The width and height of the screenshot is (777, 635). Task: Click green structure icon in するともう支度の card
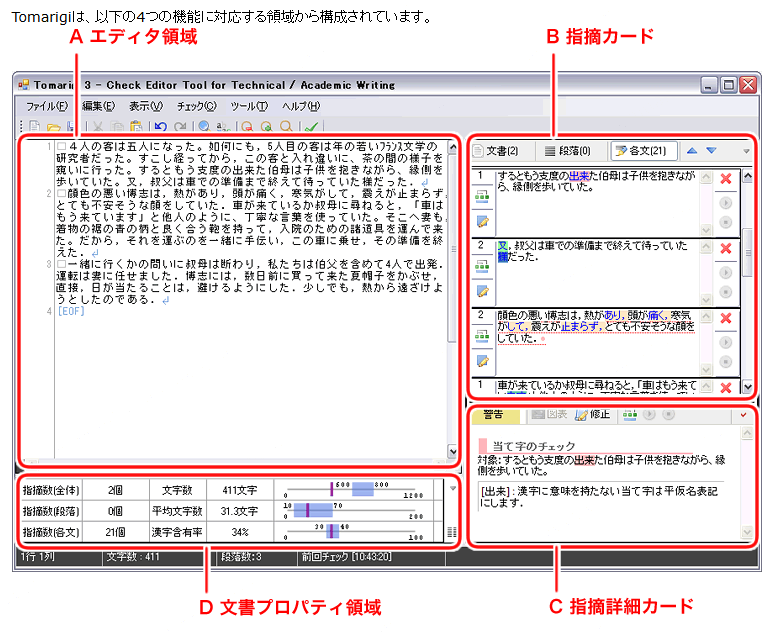pos(482,197)
